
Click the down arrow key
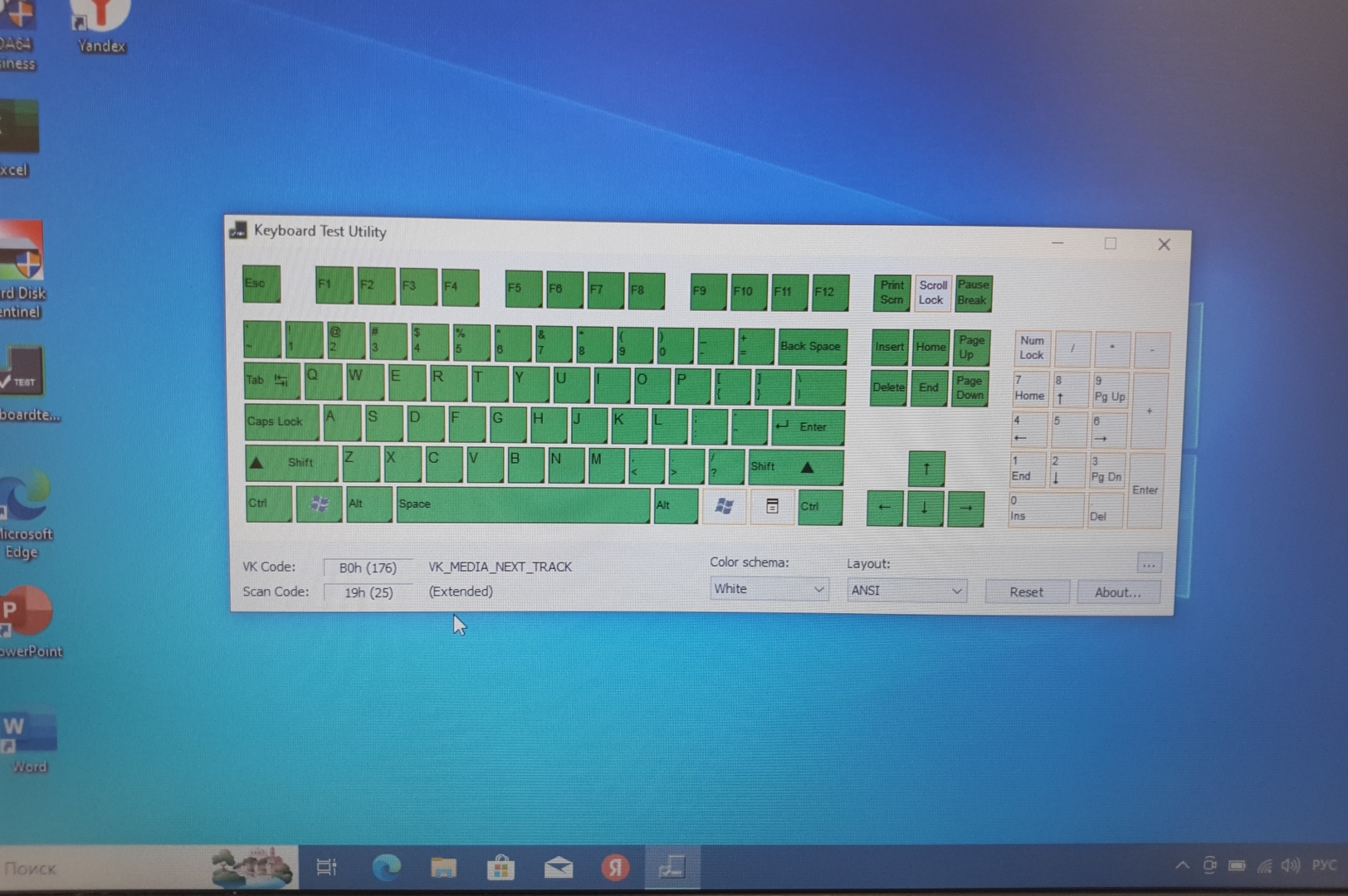pyautogui.click(x=924, y=508)
